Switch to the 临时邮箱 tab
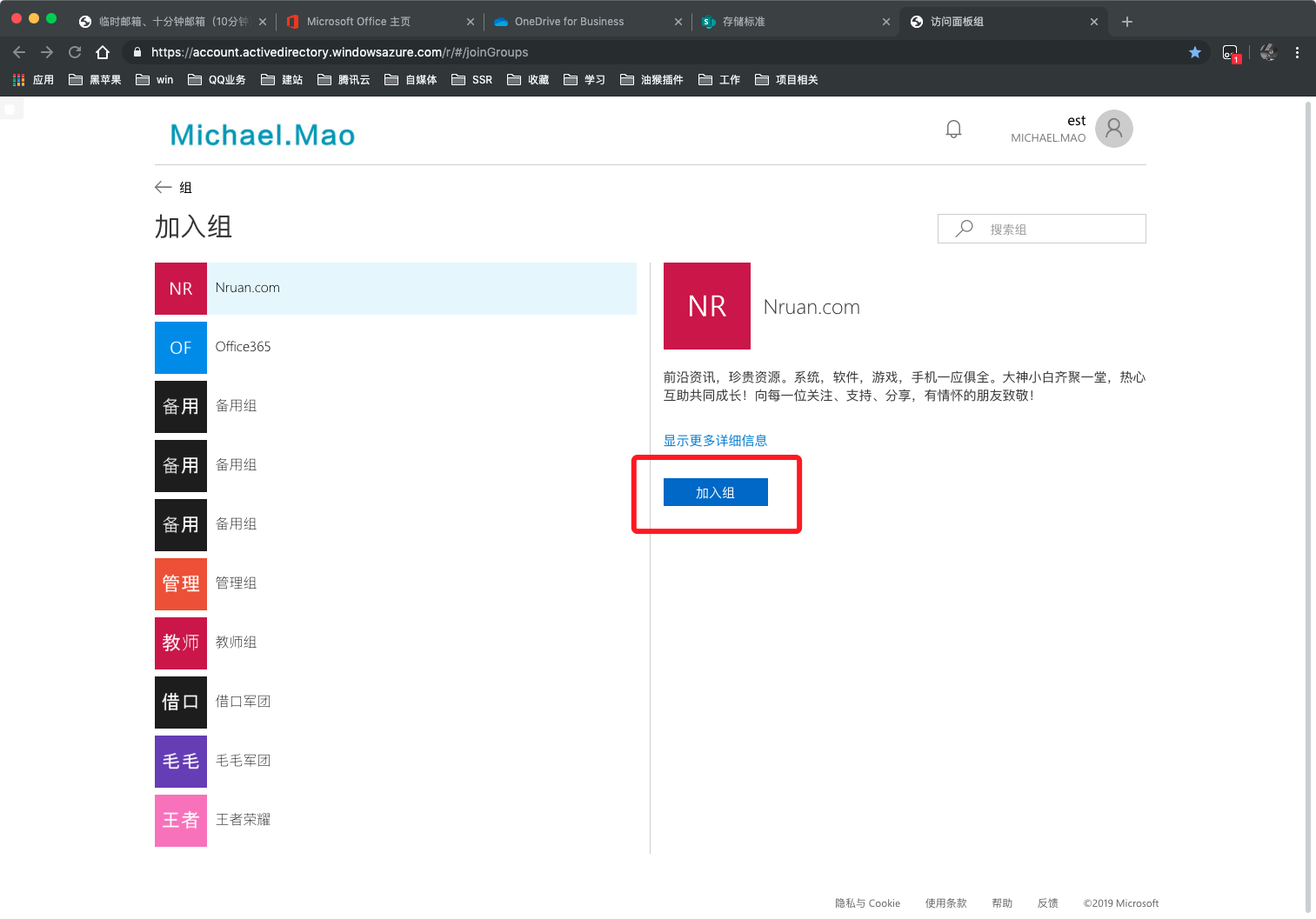This screenshot has width=1316, height=919. coord(170,22)
